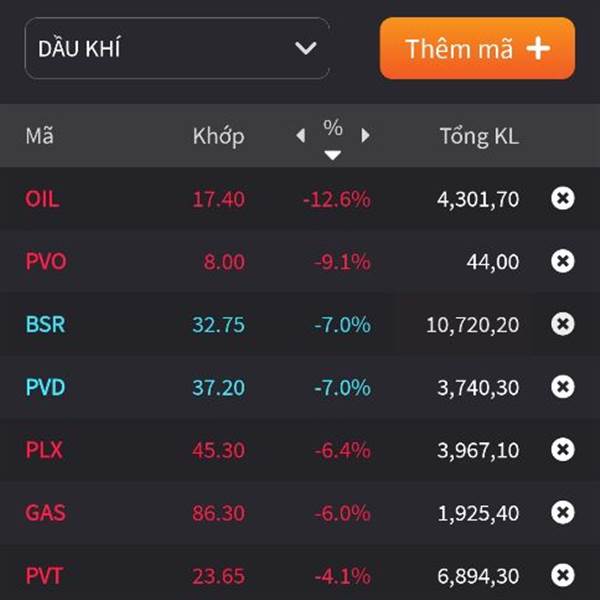Remove PVD stock from list
Image resolution: width=600 pixels, height=600 pixels.
click(563, 387)
